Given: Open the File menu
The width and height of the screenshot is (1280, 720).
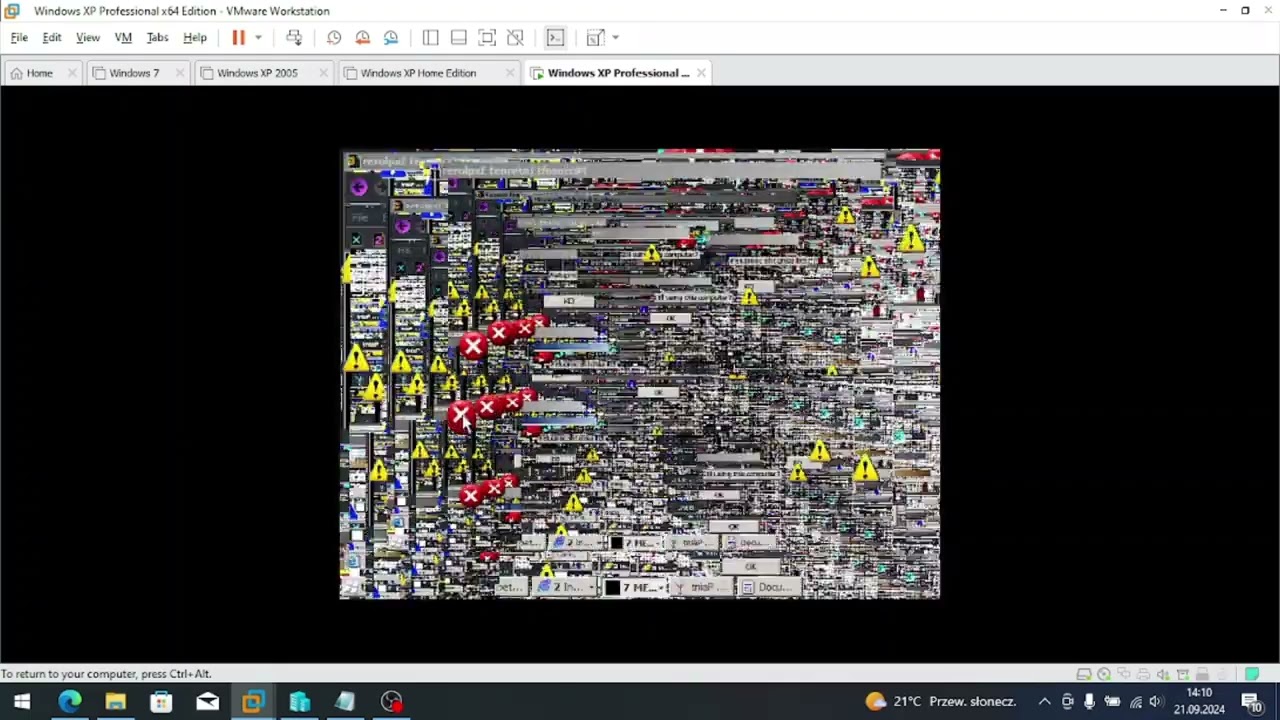Looking at the screenshot, I should 19,38.
